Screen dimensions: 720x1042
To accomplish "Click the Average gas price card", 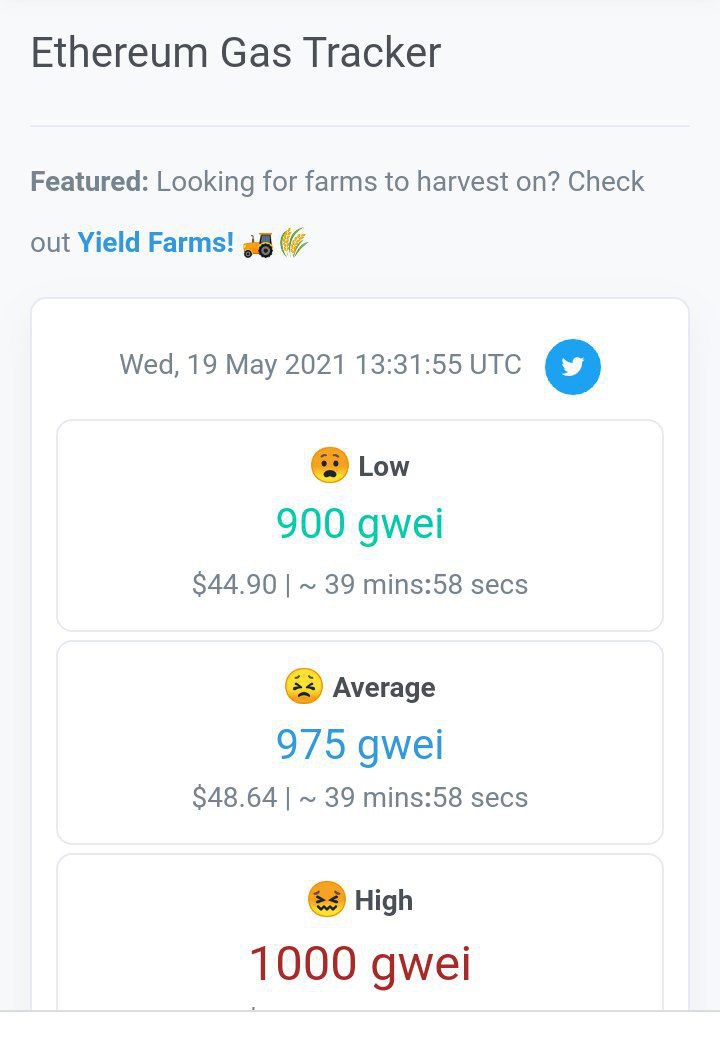I will click(x=360, y=742).
